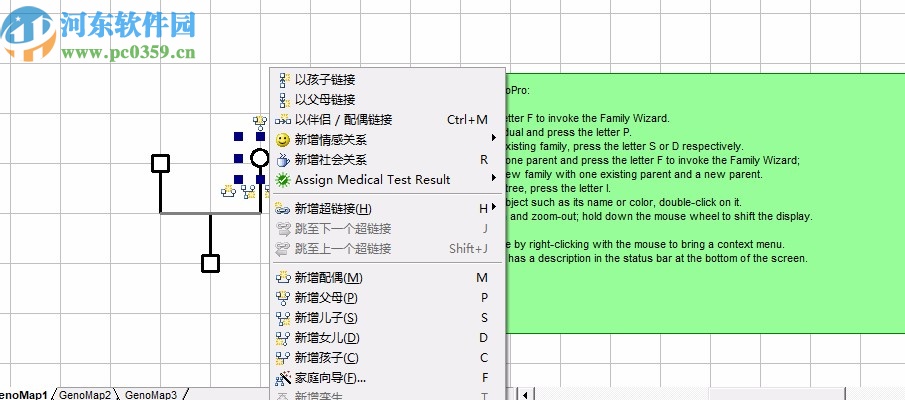Viewport: 905px width, 400px height.
Task: Select the female circle symbol on canvas
Action: click(x=260, y=158)
